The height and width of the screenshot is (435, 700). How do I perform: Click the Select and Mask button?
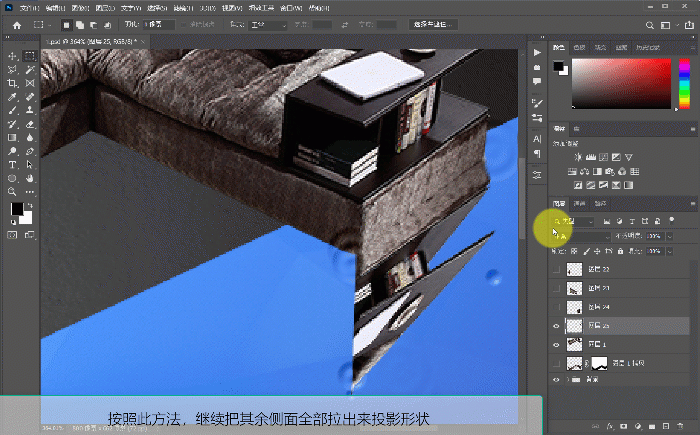[x=433, y=25]
